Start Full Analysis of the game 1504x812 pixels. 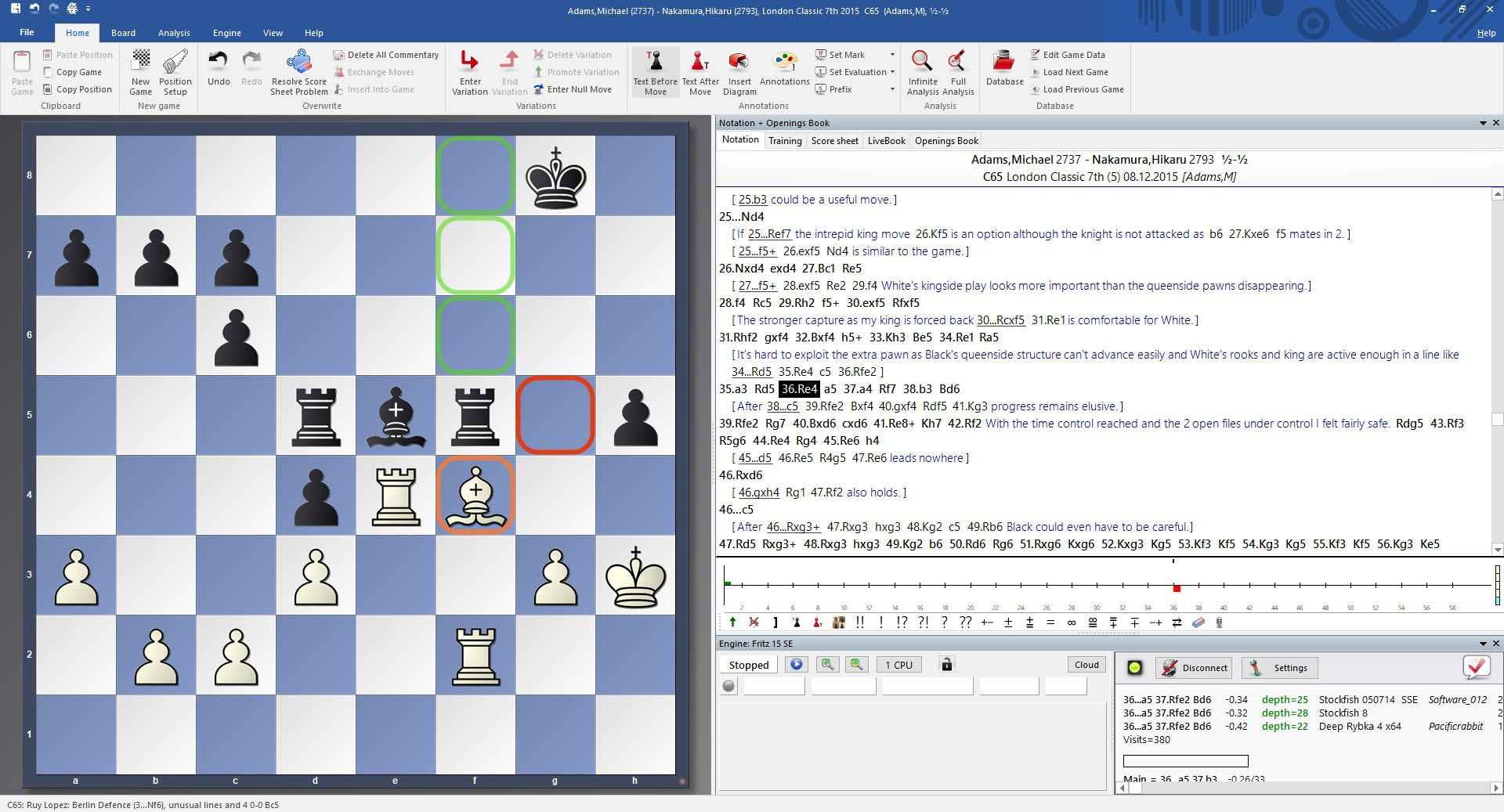(957, 70)
